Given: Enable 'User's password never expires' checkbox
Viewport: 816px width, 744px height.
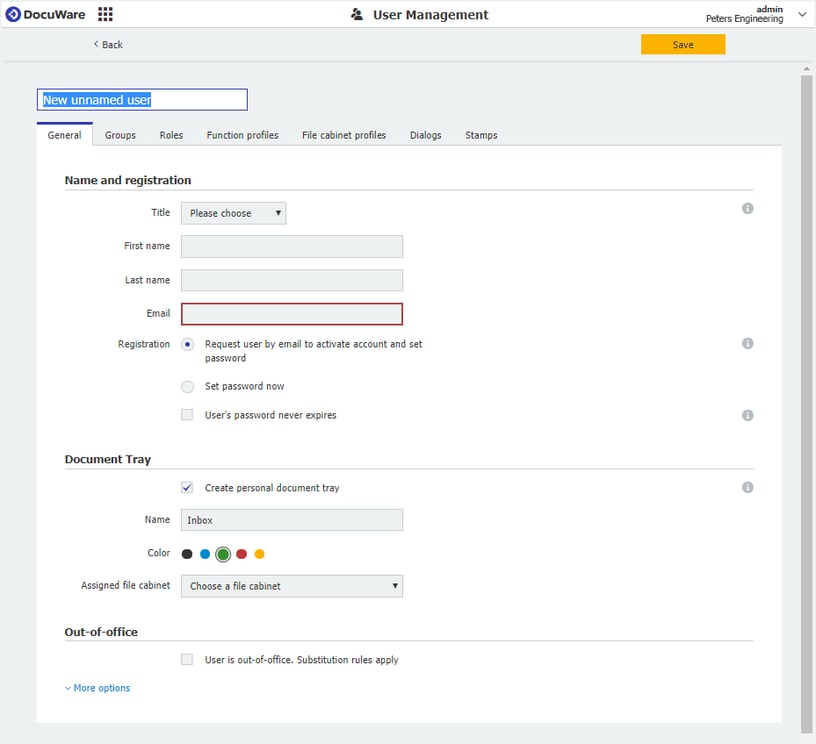Looking at the screenshot, I should click(x=187, y=415).
